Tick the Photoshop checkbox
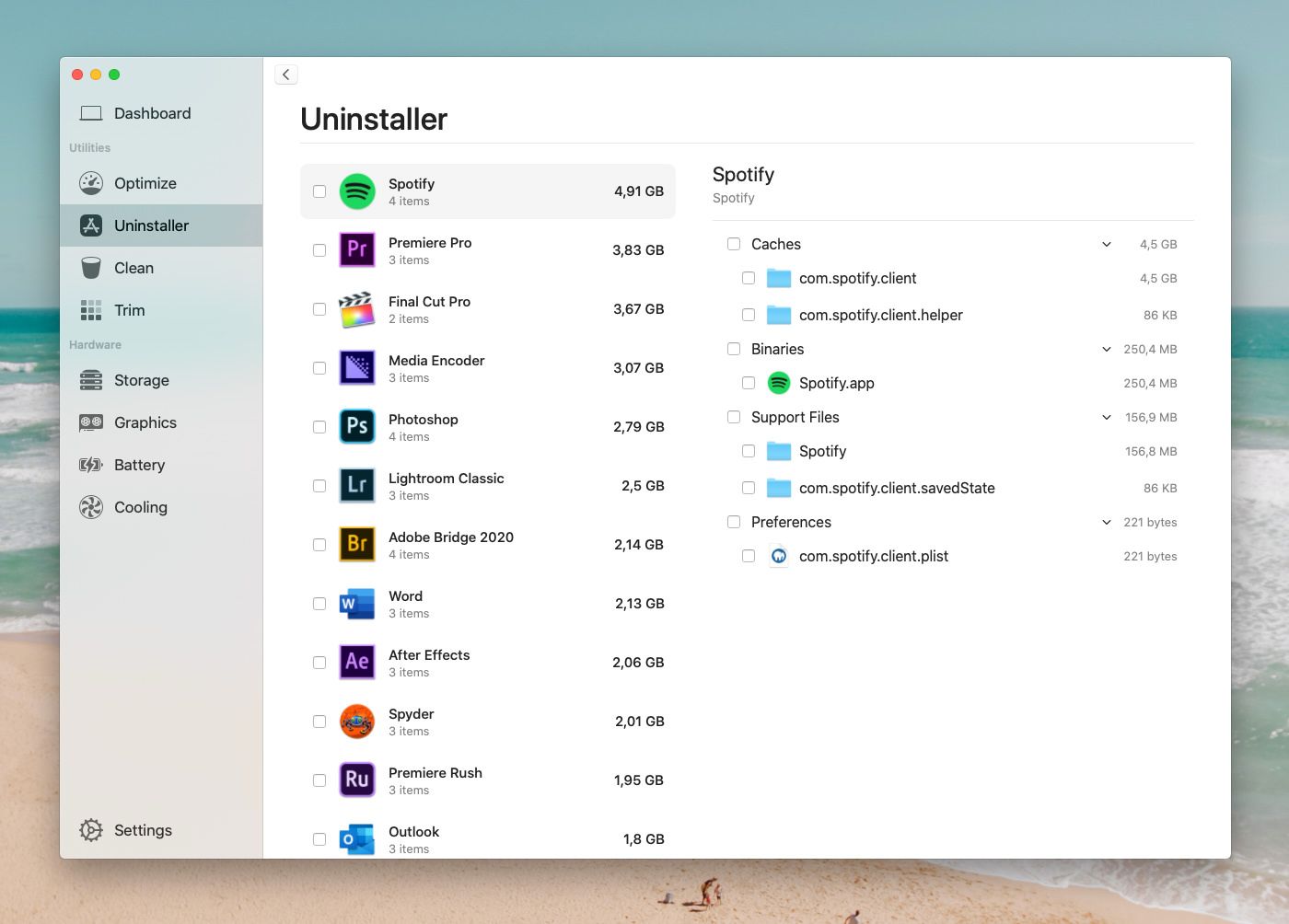This screenshot has width=1289, height=924. 319,427
